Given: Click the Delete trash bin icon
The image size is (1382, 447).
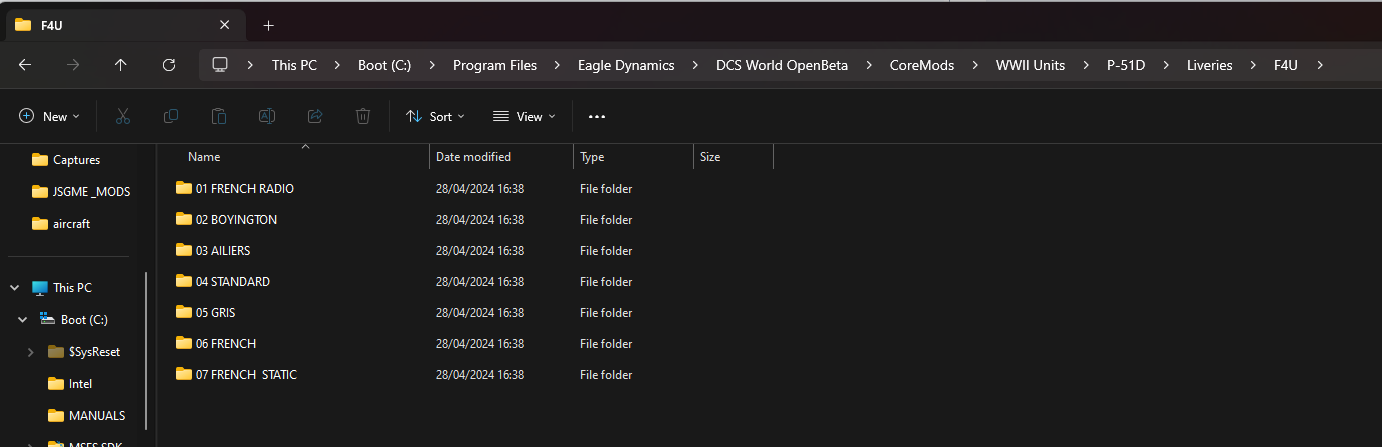Looking at the screenshot, I should (363, 116).
